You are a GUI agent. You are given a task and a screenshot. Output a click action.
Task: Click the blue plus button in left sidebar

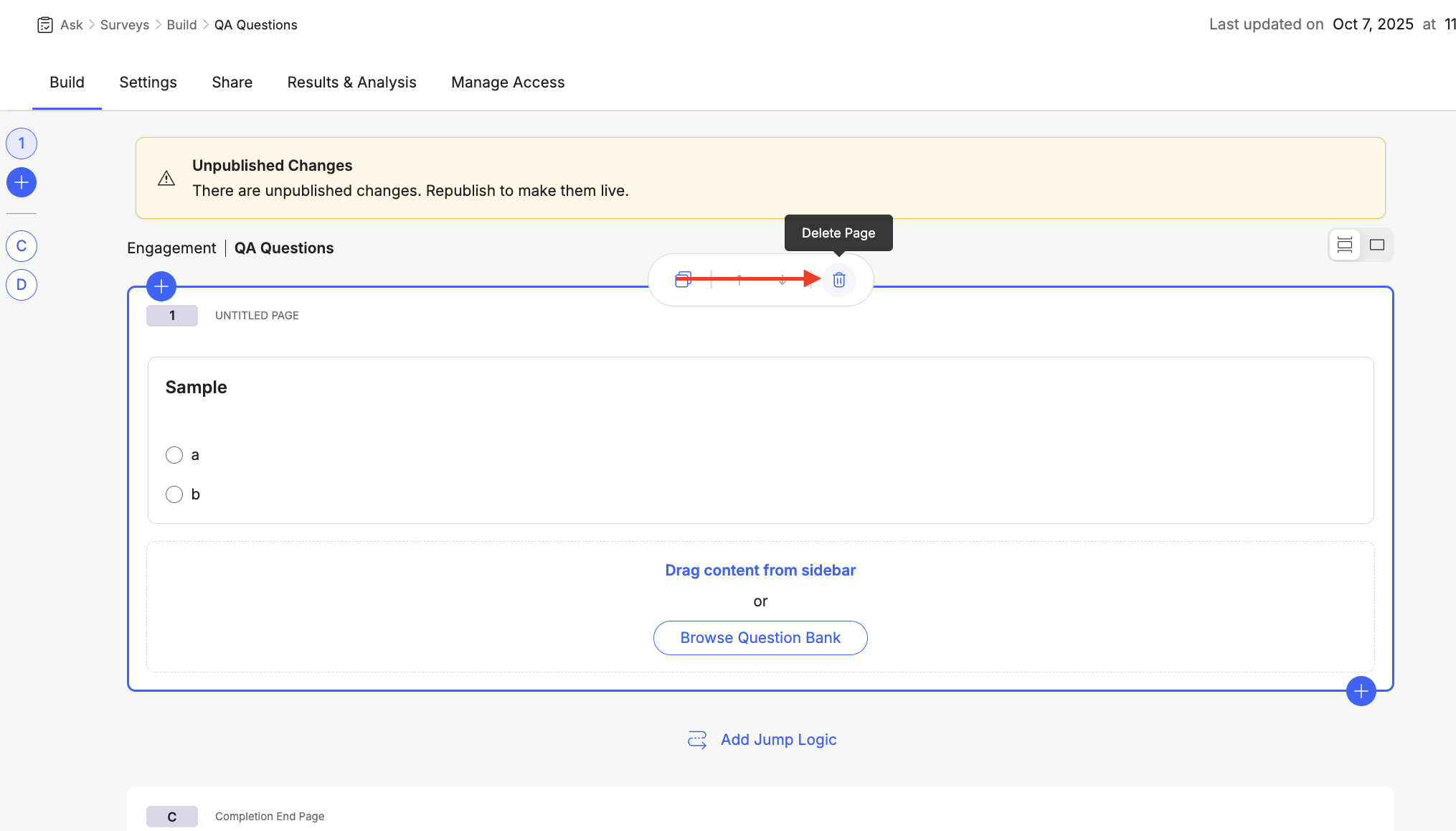click(22, 182)
